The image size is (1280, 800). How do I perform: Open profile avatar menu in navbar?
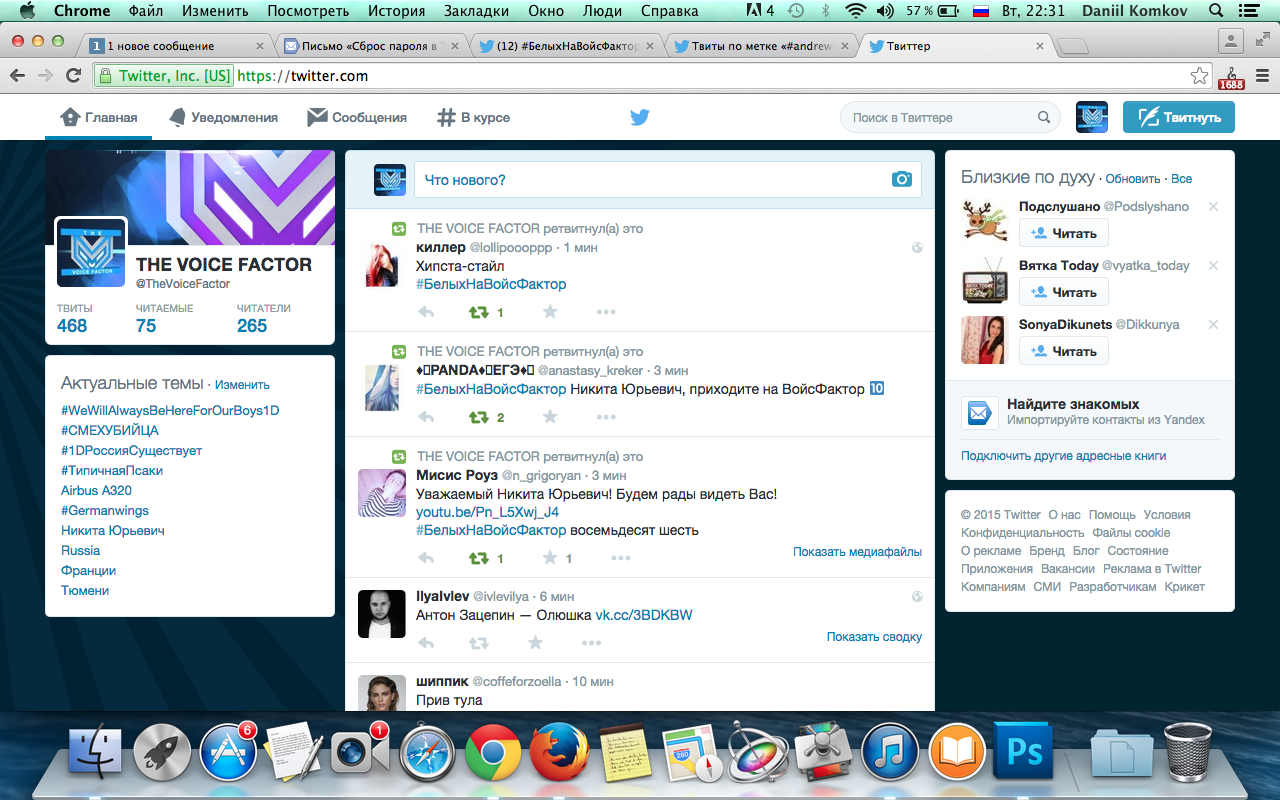click(1092, 117)
